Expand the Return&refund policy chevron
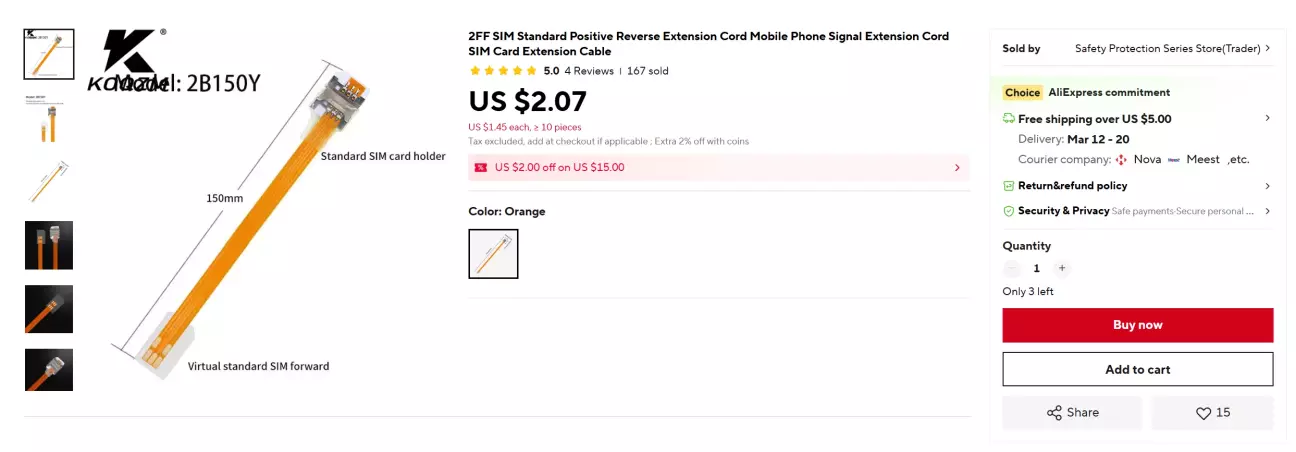The height and width of the screenshot is (452, 1296). [1267, 186]
